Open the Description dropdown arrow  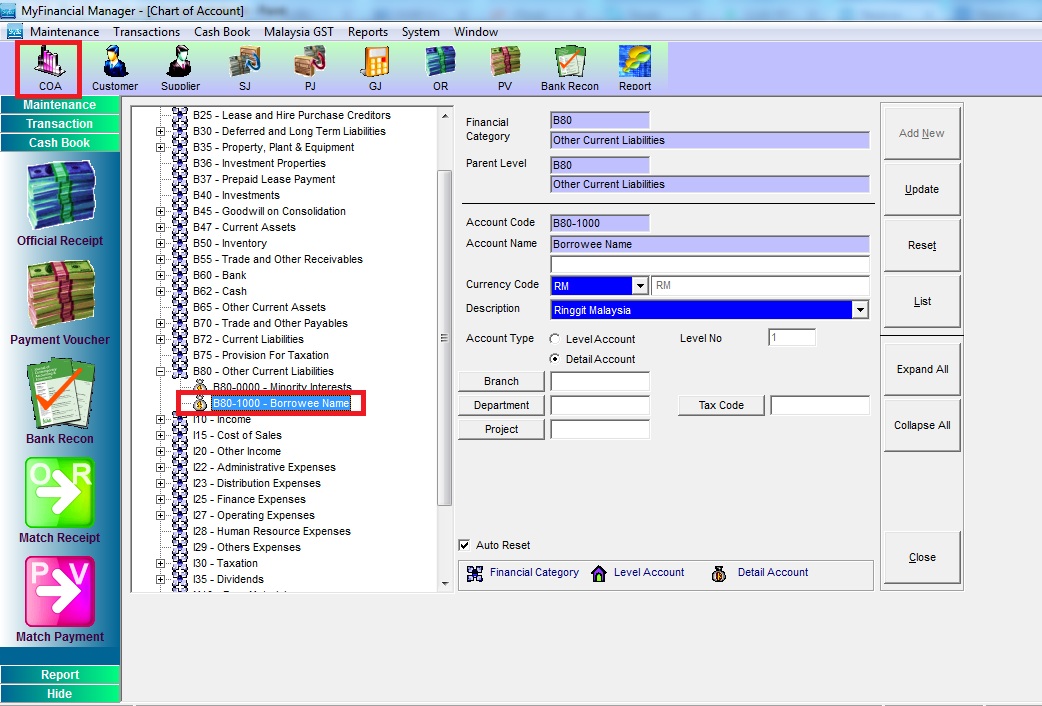coord(860,310)
